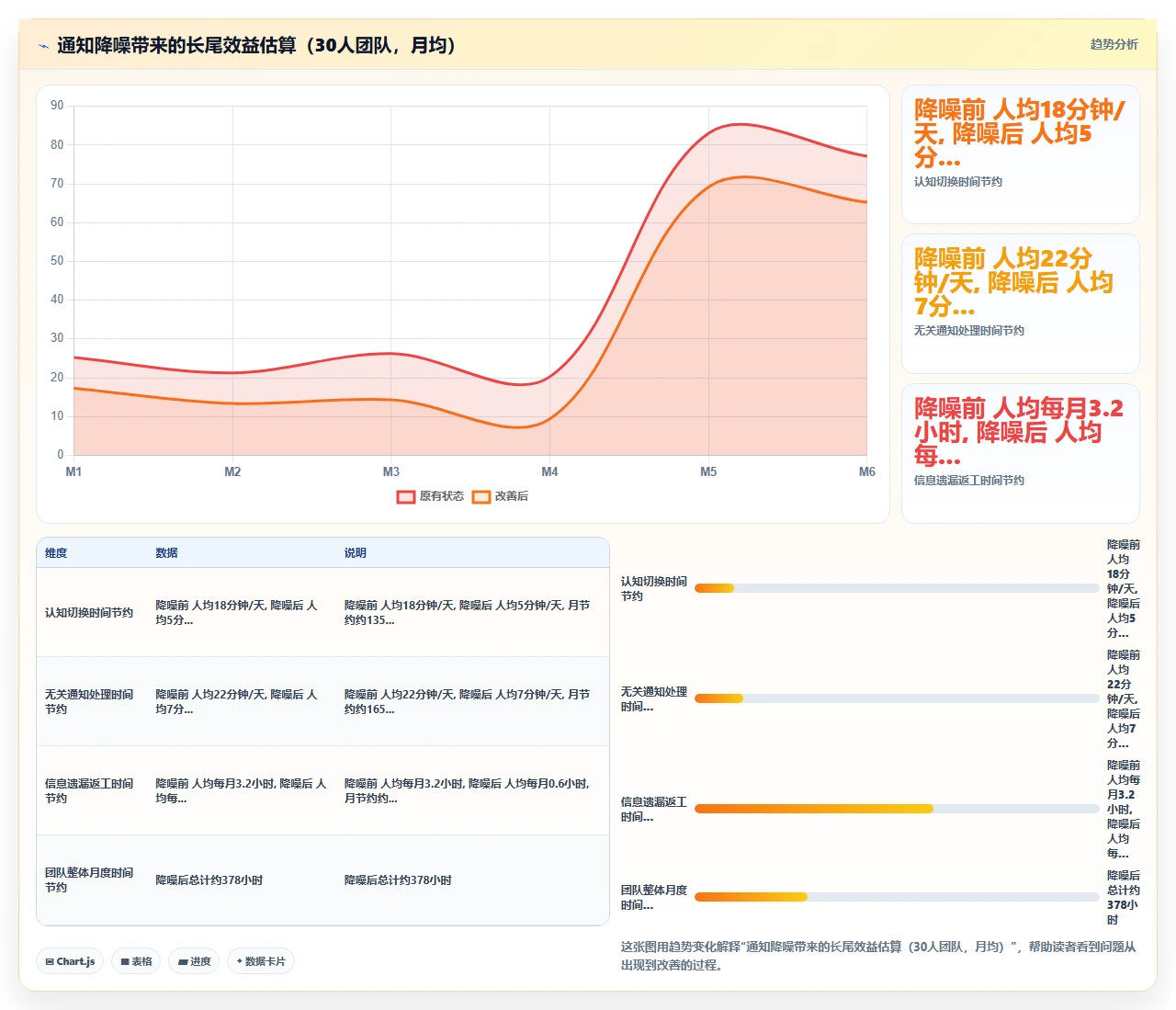The height and width of the screenshot is (1010, 1176).
Task: Select the 维度 column header
Action: (56, 553)
